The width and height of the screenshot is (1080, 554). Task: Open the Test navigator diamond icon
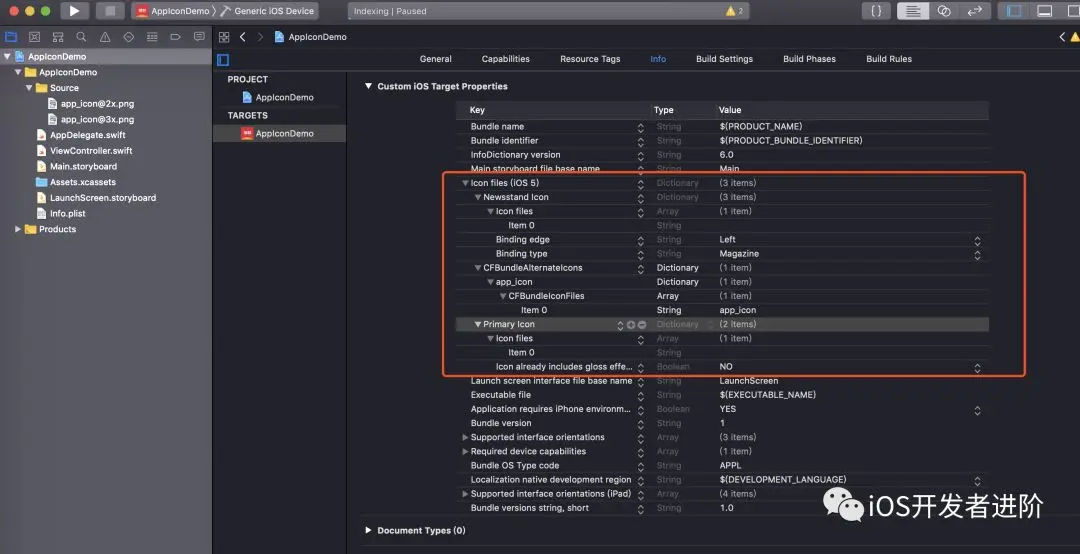click(129, 37)
